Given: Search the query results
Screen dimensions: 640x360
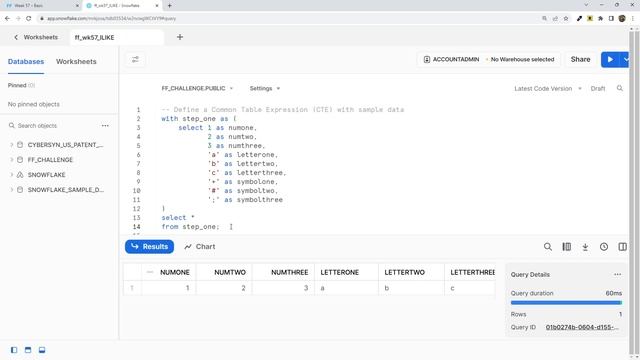Looking at the screenshot, I should coord(548,247).
